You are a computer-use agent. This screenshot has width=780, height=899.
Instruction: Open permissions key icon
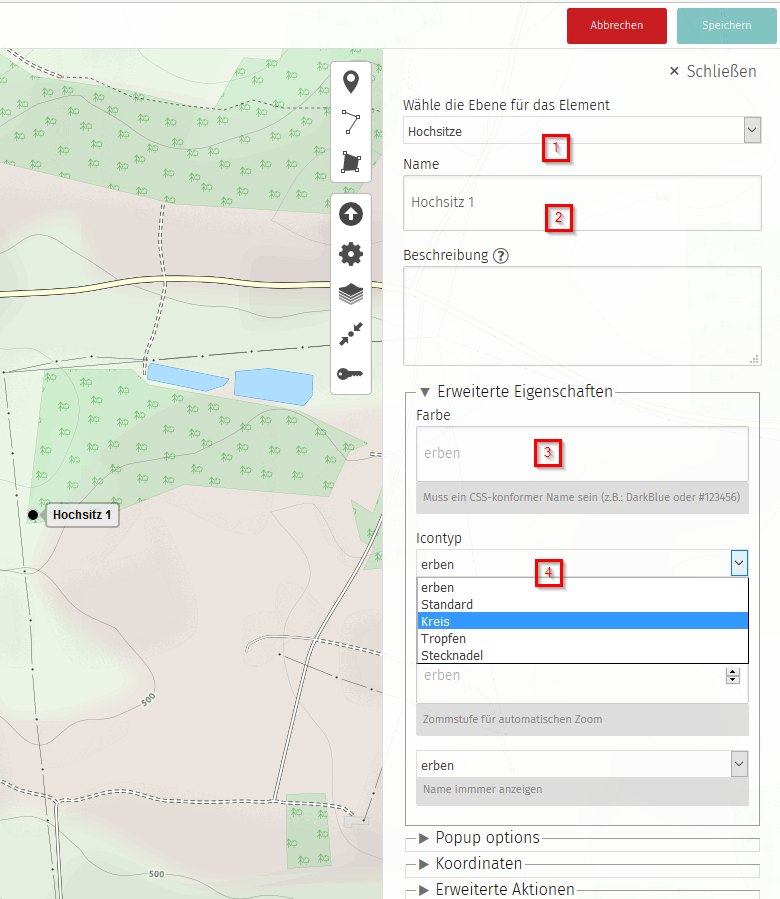[350, 374]
